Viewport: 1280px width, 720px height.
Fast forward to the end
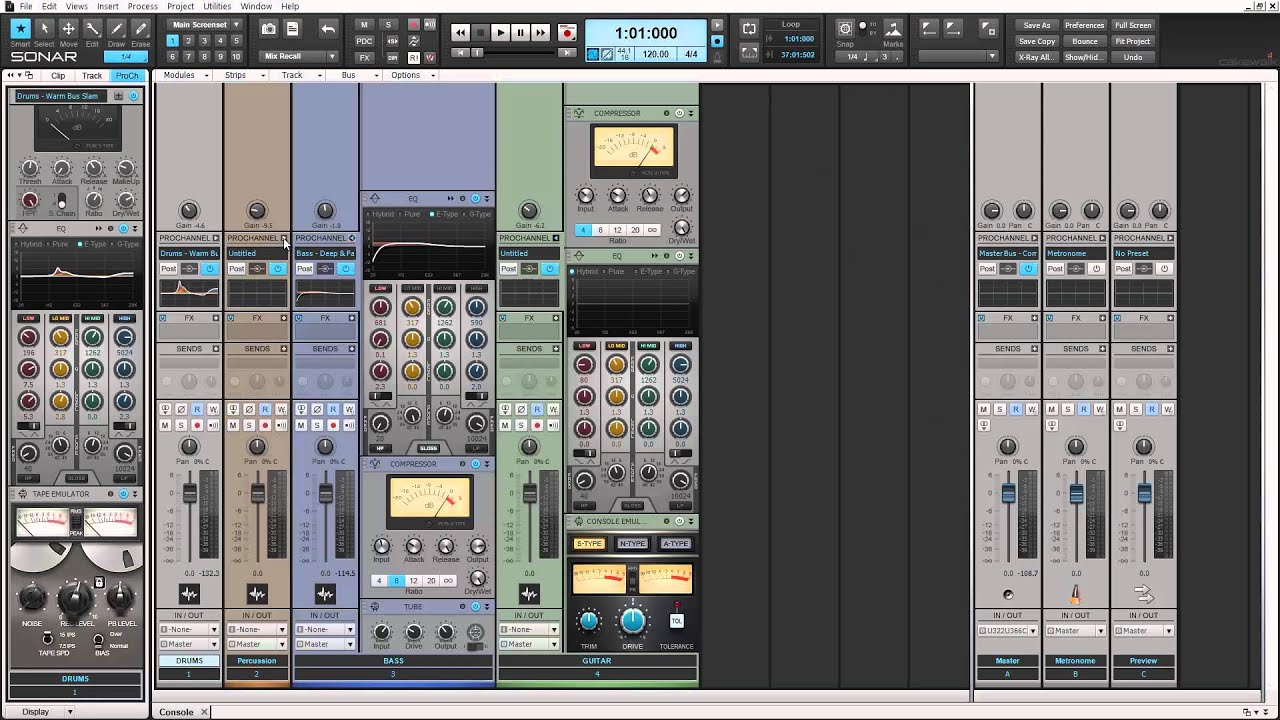tap(540, 33)
